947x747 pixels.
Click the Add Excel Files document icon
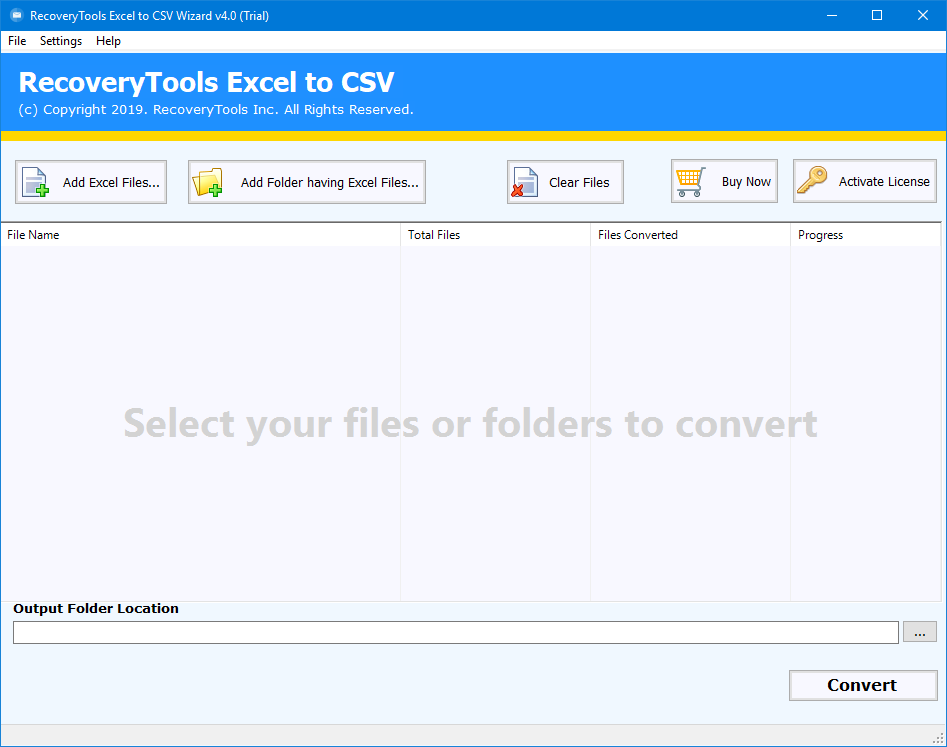pos(35,182)
